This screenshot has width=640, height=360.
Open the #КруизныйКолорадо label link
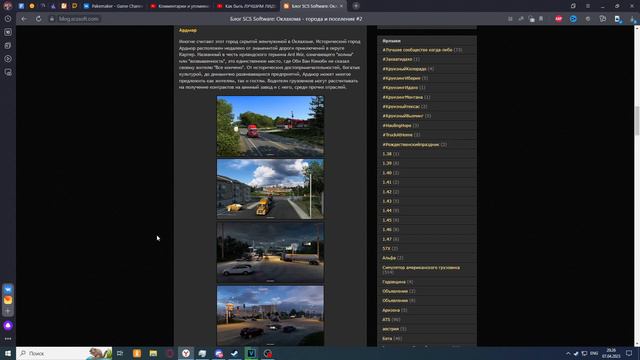tap(404, 69)
